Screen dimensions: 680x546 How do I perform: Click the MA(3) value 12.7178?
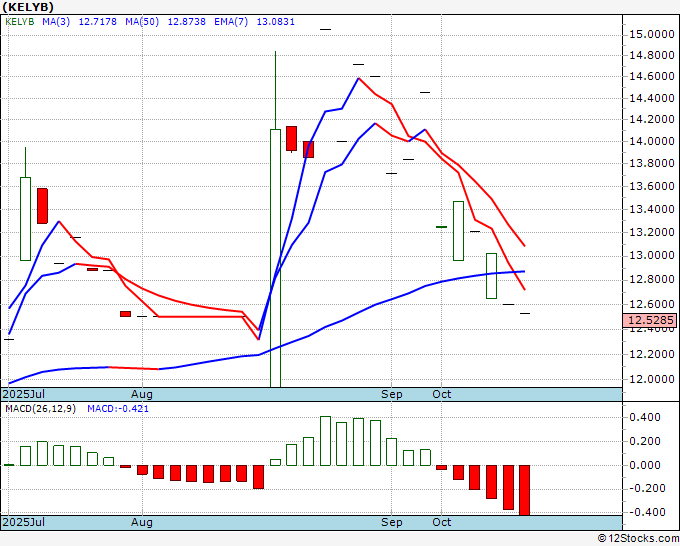point(98,21)
